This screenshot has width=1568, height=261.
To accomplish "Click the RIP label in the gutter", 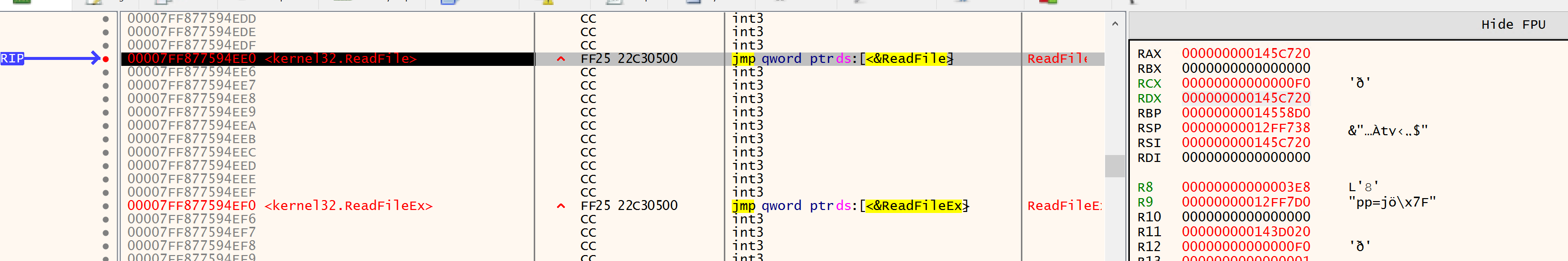I will click(x=12, y=58).
